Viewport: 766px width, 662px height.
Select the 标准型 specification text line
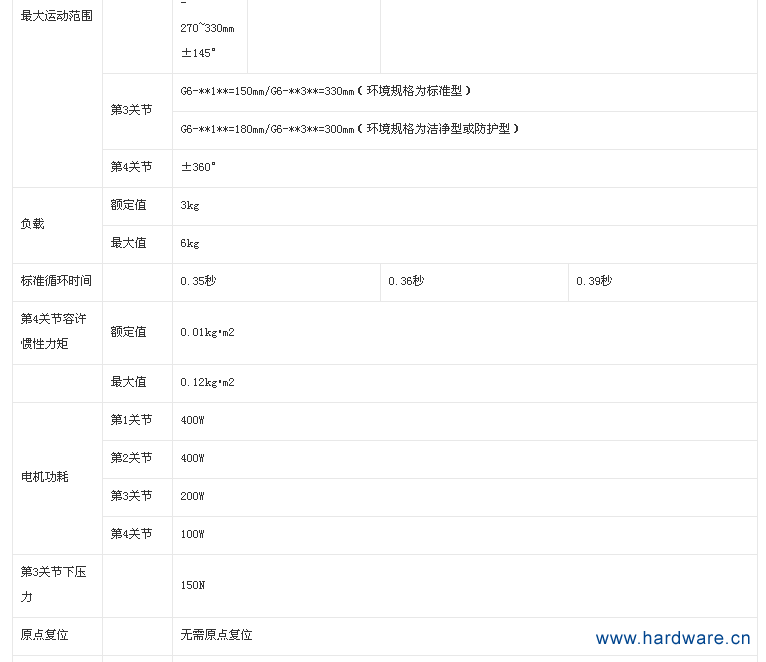(x=325, y=91)
